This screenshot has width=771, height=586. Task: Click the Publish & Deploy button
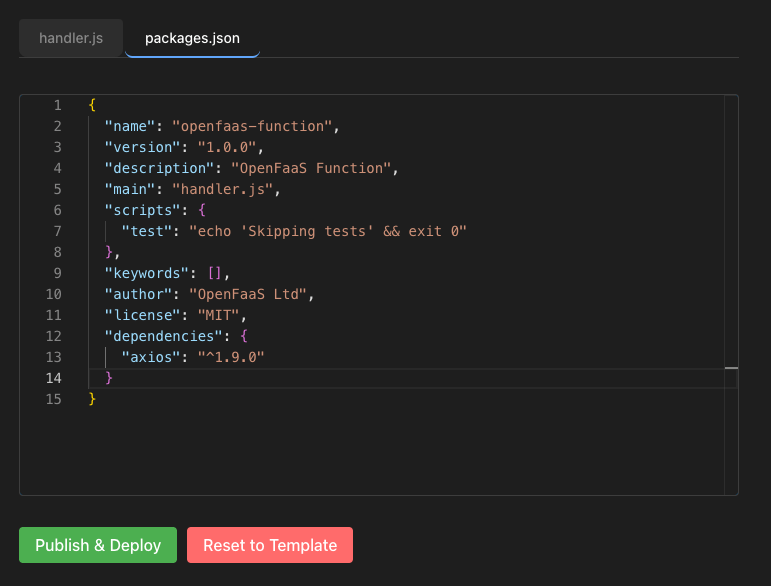tap(98, 545)
